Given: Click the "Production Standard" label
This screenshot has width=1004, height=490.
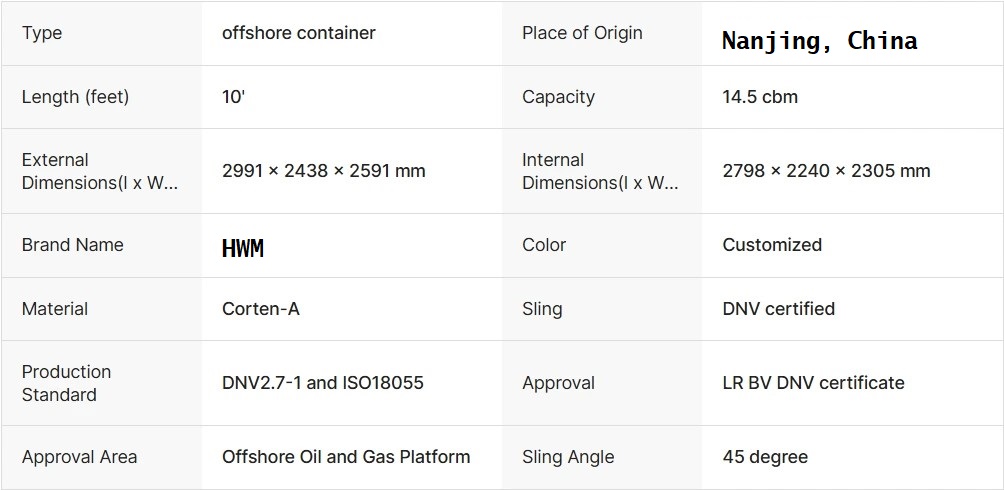Looking at the screenshot, I should [66, 383].
